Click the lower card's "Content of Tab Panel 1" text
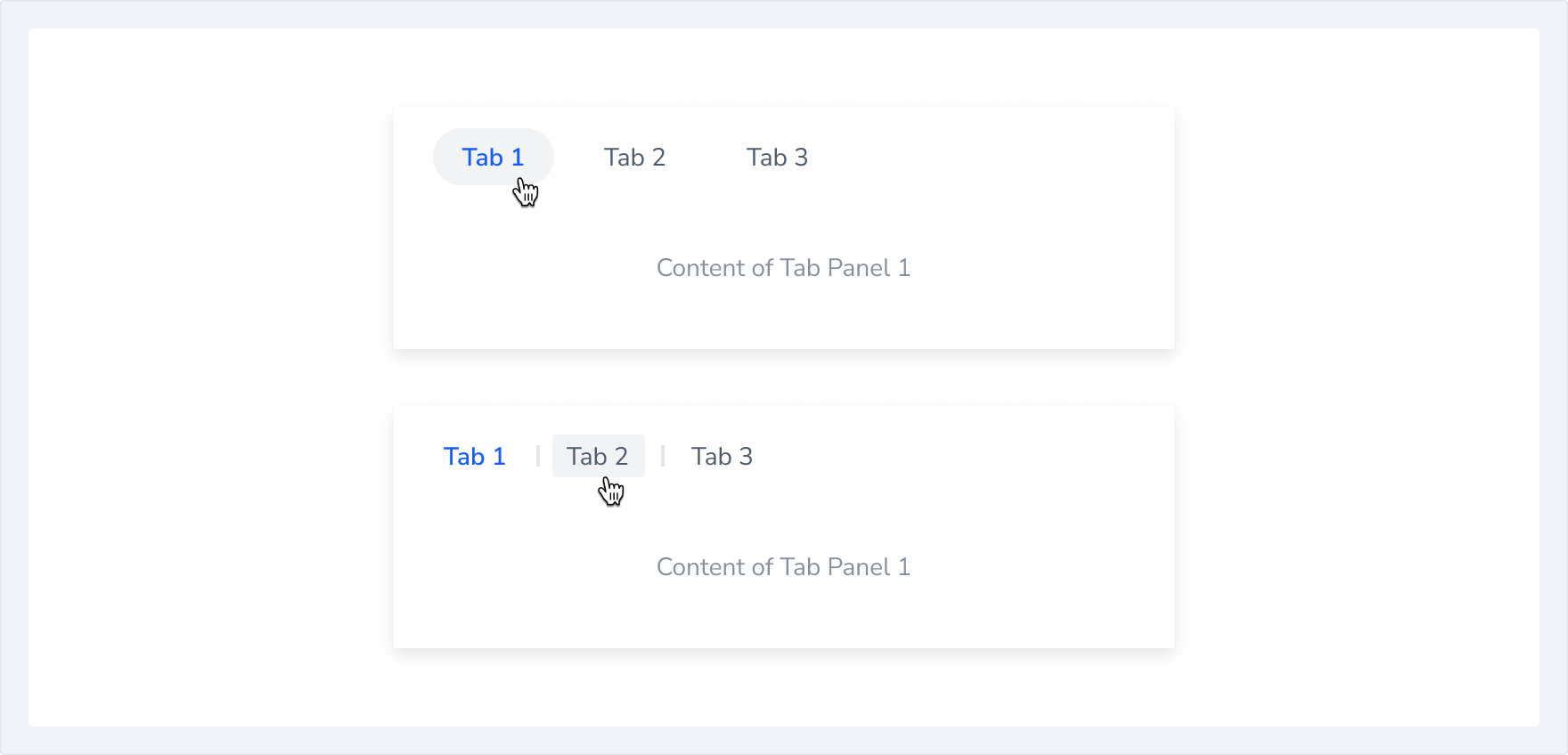This screenshot has width=1568, height=755. click(783, 567)
